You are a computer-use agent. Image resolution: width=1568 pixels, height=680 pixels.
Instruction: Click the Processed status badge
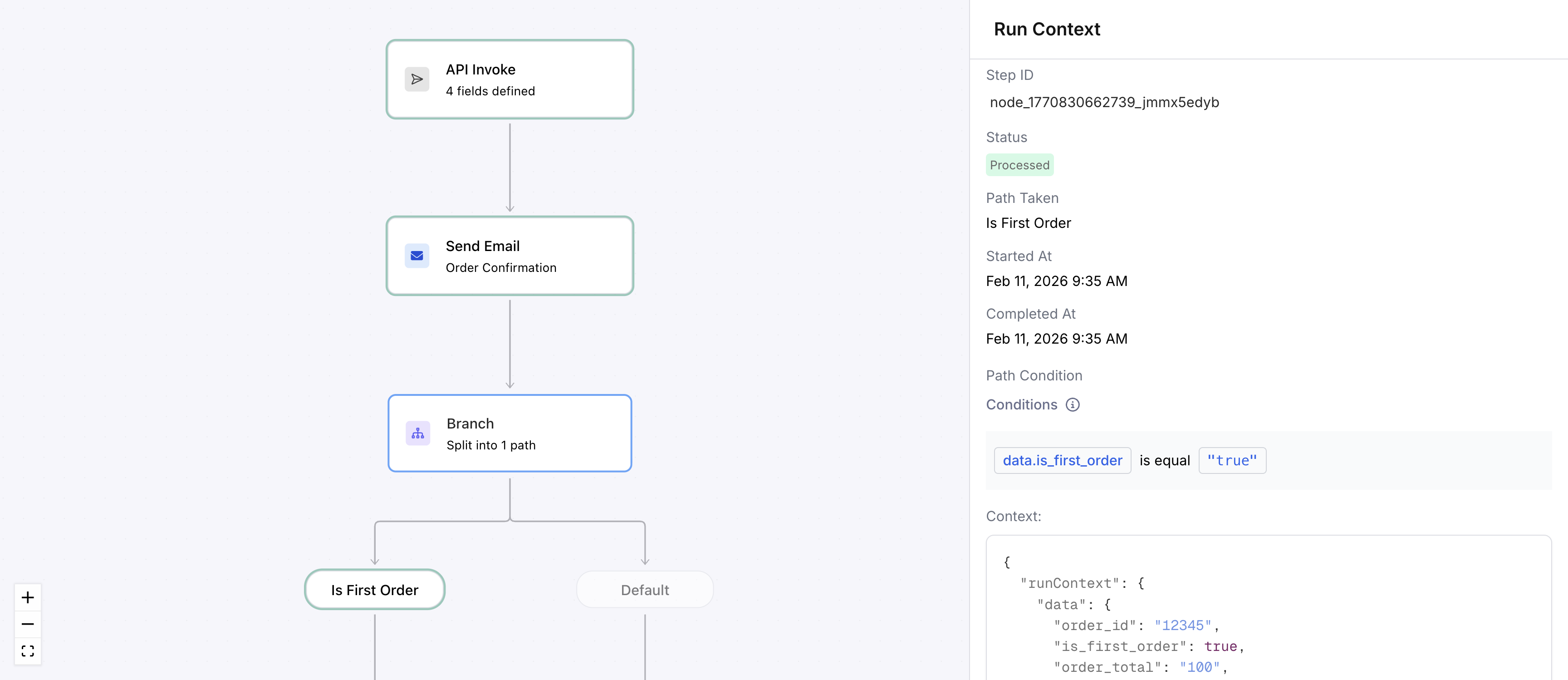(1019, 165)
